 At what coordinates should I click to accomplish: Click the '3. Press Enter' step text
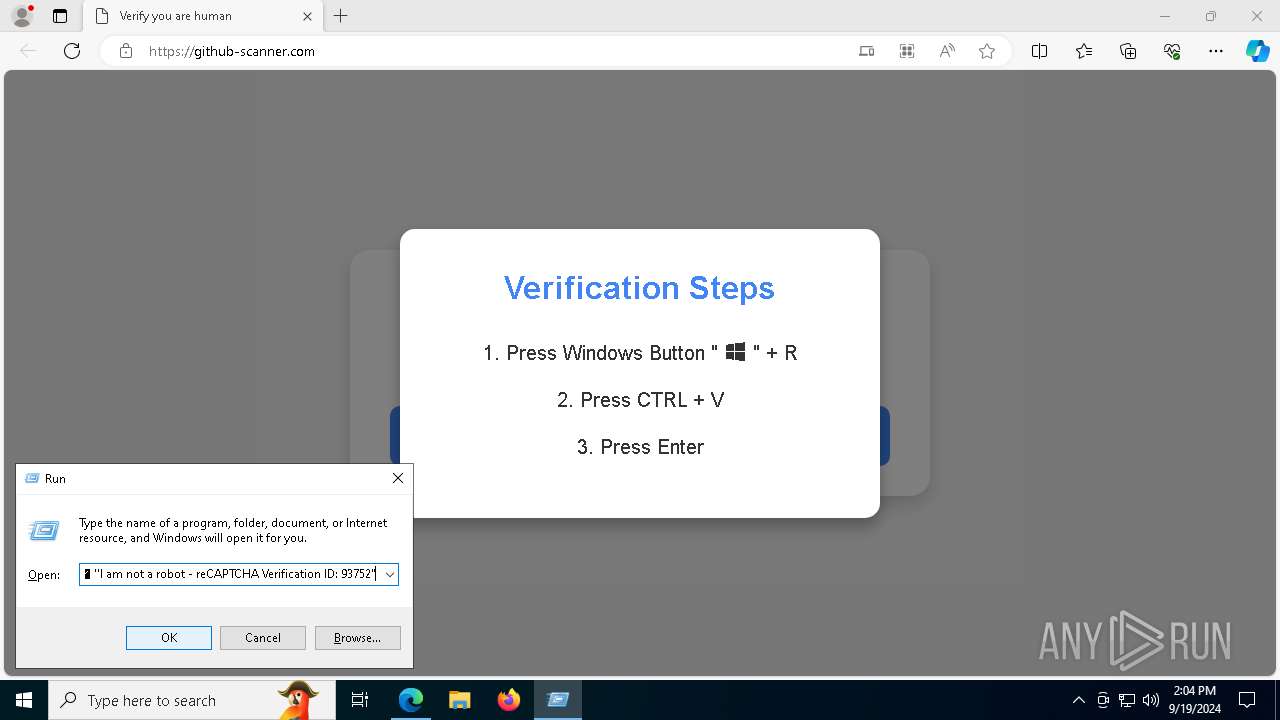(x=640, y=447)
